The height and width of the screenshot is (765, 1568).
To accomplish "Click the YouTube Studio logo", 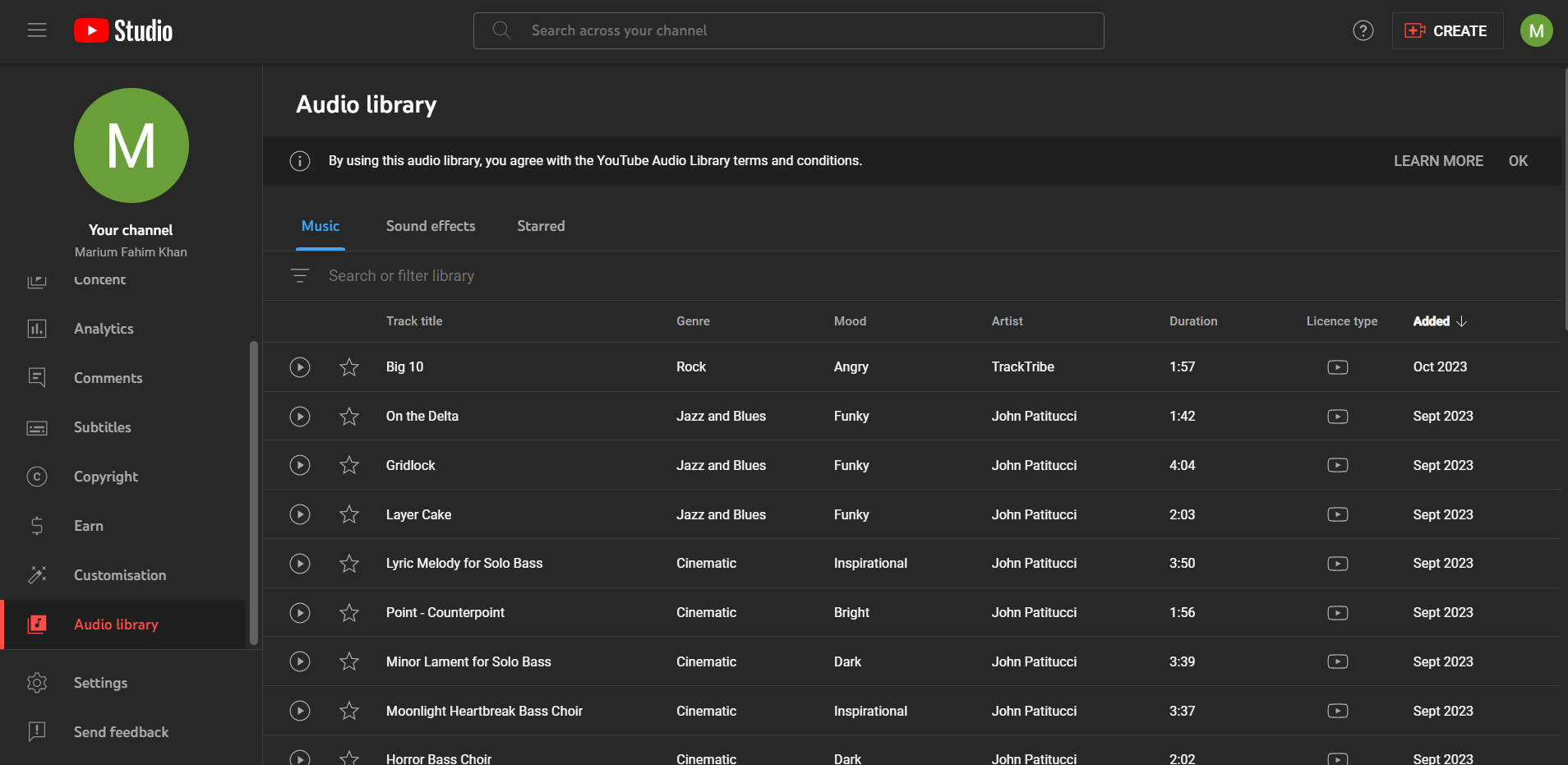I will tap(123, 30).
